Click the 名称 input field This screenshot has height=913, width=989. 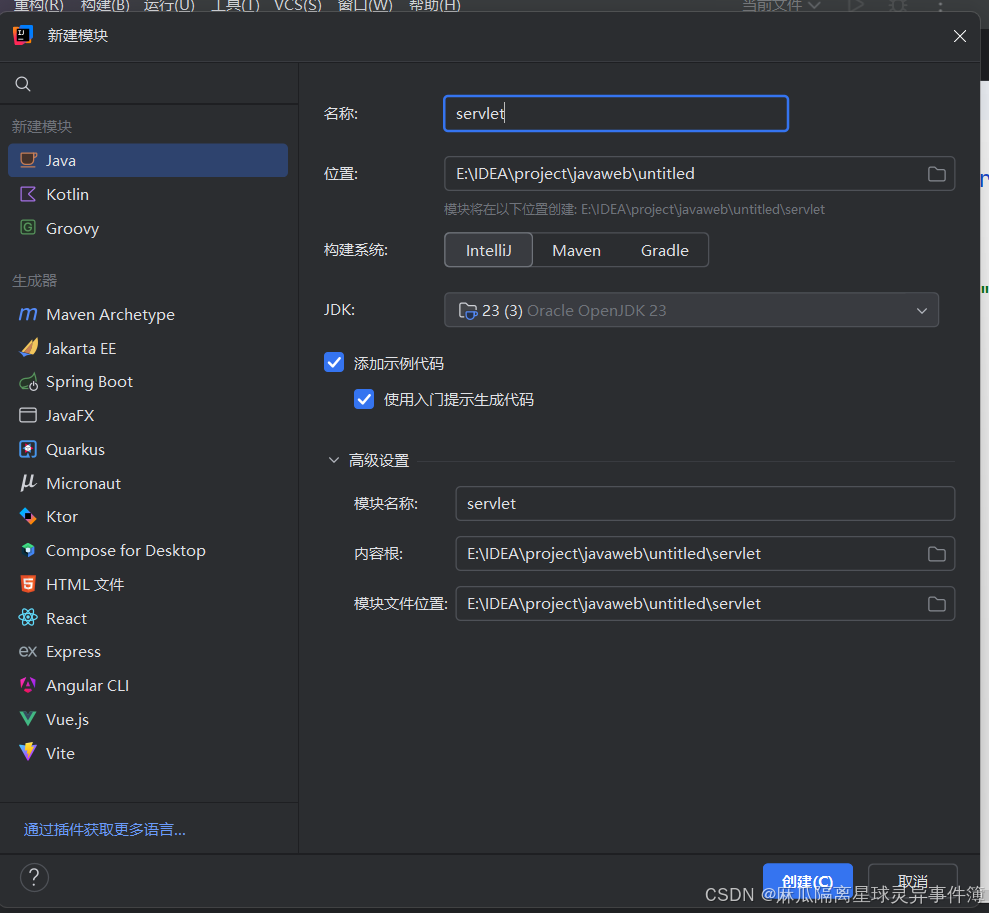pyautogui.click(x=616, y=113)
